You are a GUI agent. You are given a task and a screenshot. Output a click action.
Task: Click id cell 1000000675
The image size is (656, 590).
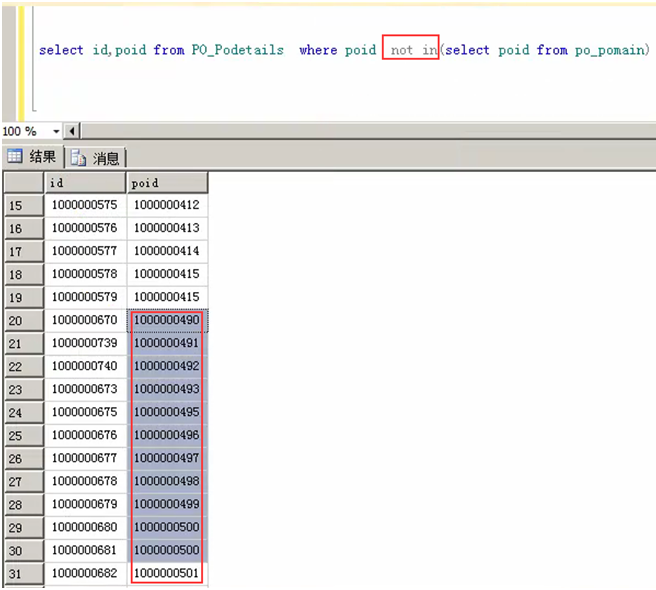tap(85, 412)
